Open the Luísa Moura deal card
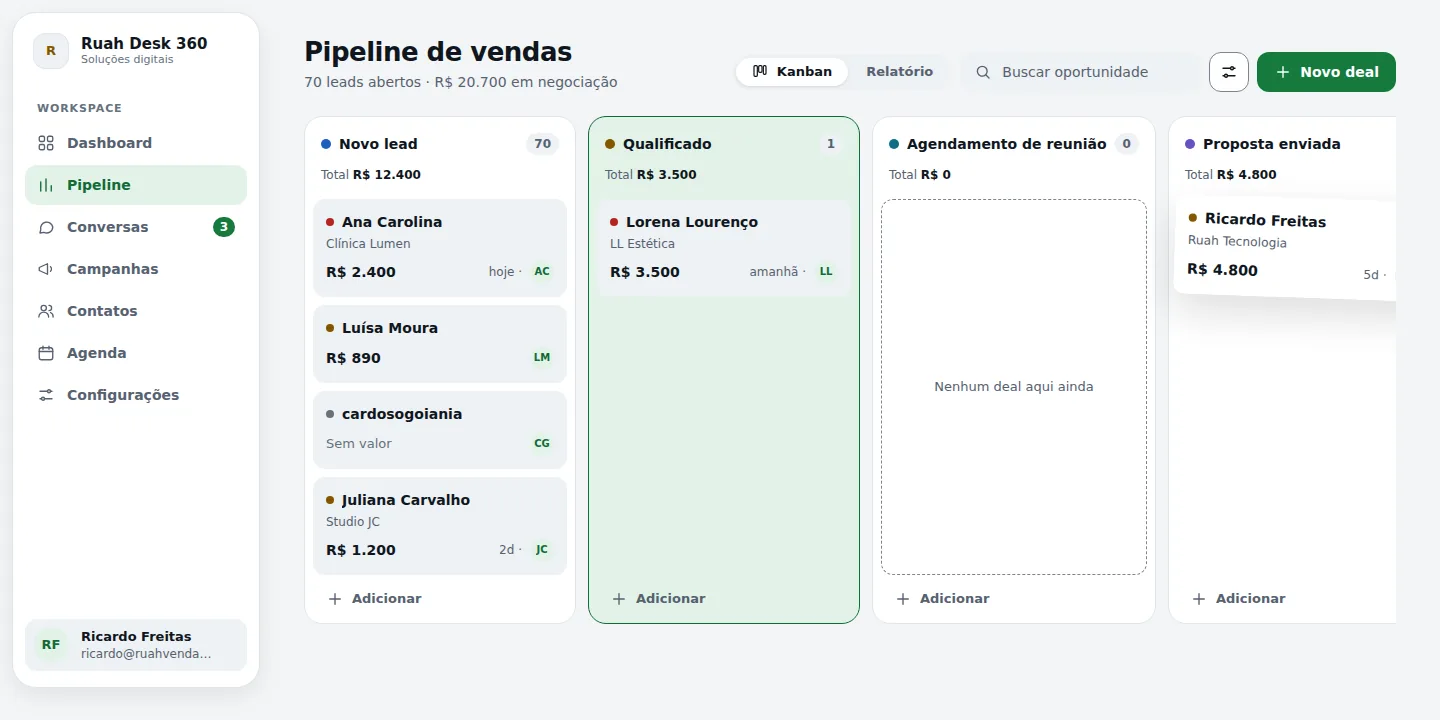1440x720 pixels. pyautogui.click(x=440, y=344)
